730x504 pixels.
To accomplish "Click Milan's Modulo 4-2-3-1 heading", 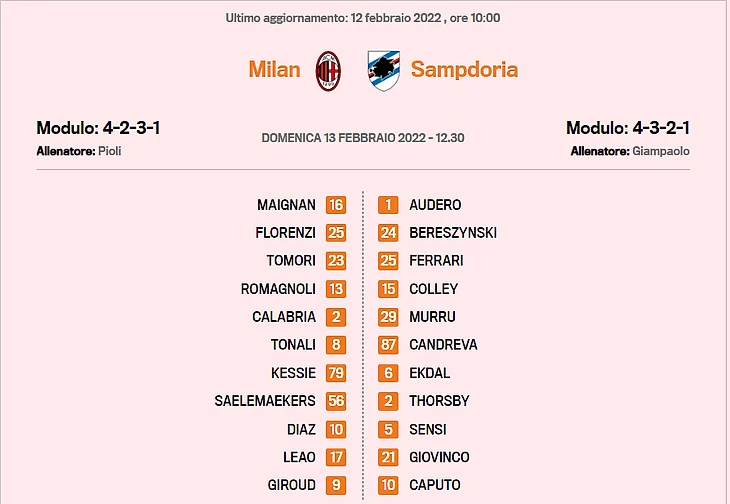I will (98, 128).
